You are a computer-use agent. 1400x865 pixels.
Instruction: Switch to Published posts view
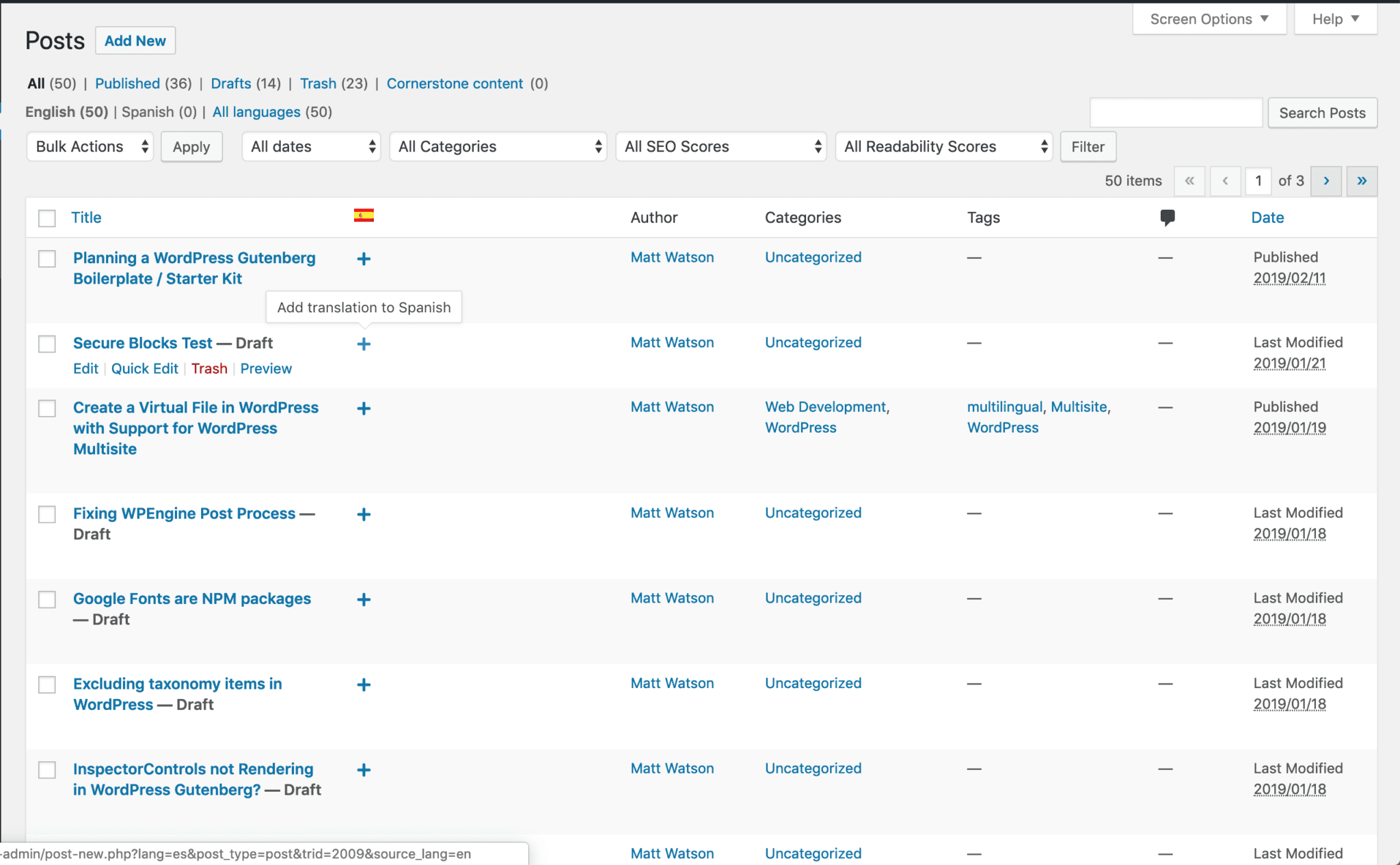127,83
